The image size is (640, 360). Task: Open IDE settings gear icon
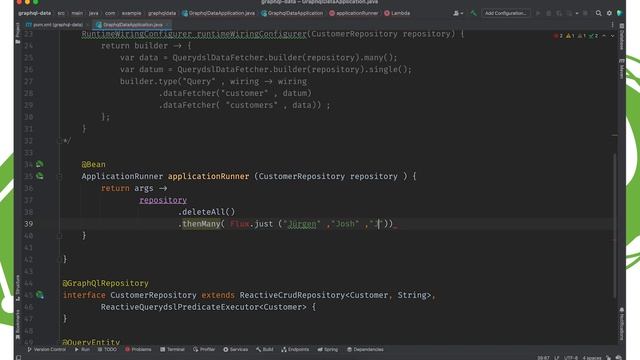coord(609,13)
